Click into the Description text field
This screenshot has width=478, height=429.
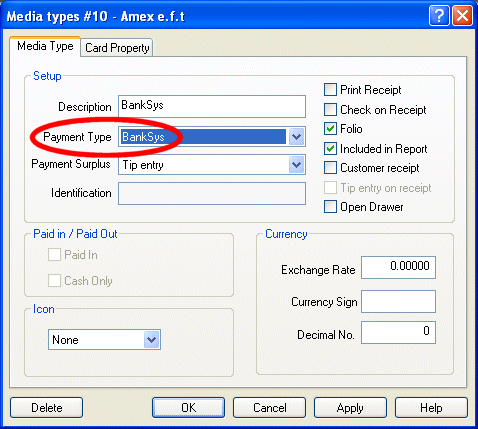click(212, 106)
